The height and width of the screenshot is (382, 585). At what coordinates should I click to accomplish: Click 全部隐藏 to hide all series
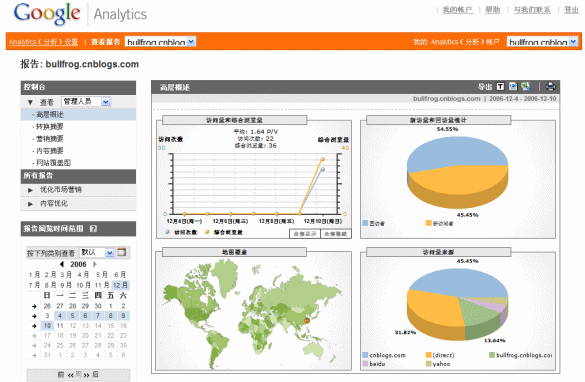coord(336,234)
